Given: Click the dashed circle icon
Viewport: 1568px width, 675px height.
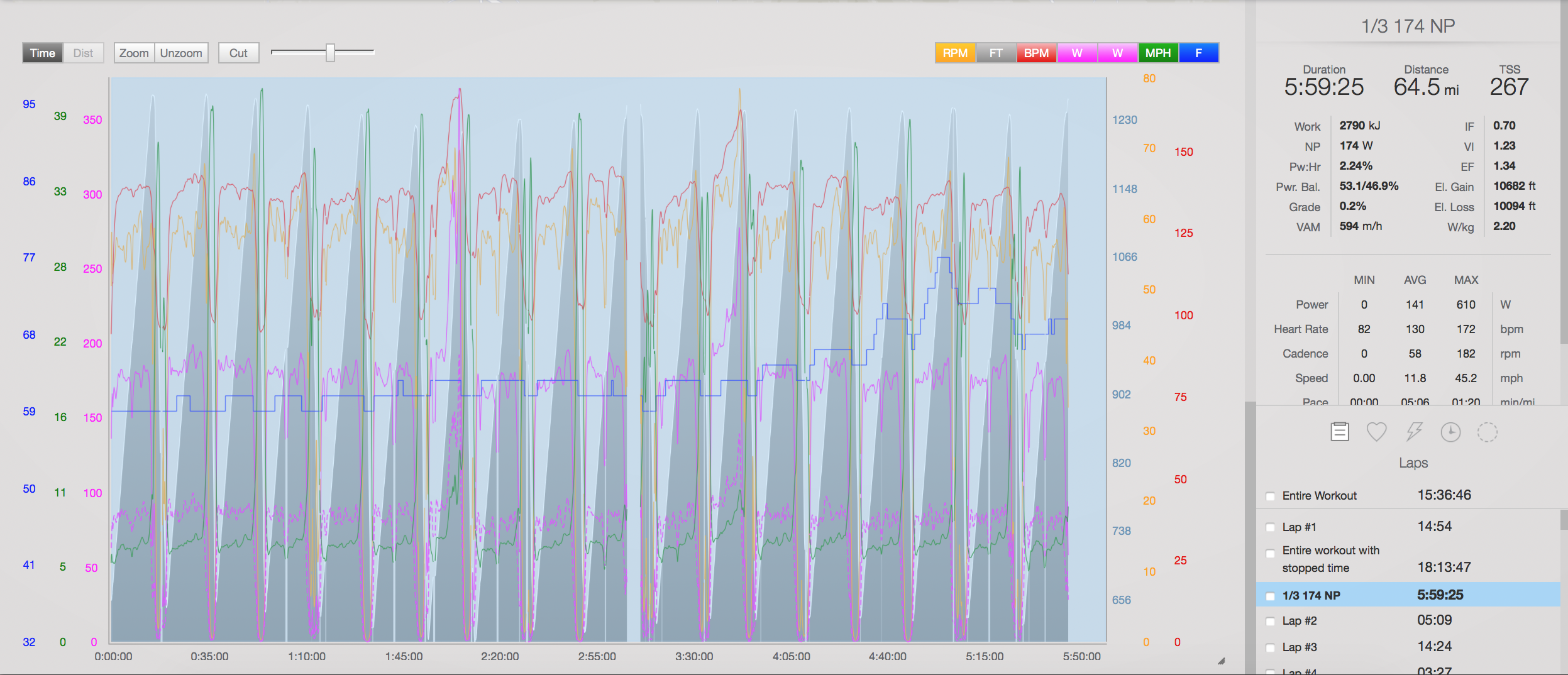Looking at the screenshot, I should pos(1487,432).
